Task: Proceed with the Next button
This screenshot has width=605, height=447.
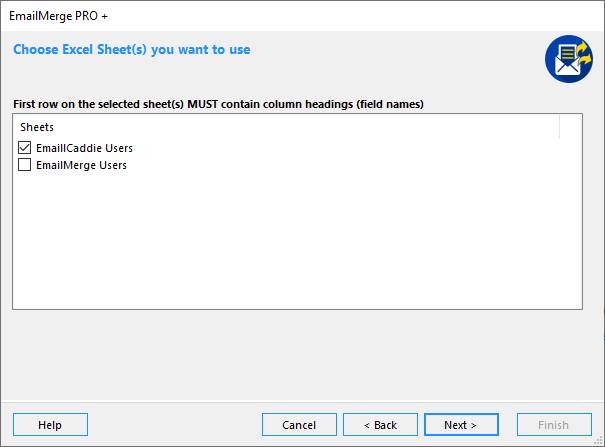Action: pos(461,425)
